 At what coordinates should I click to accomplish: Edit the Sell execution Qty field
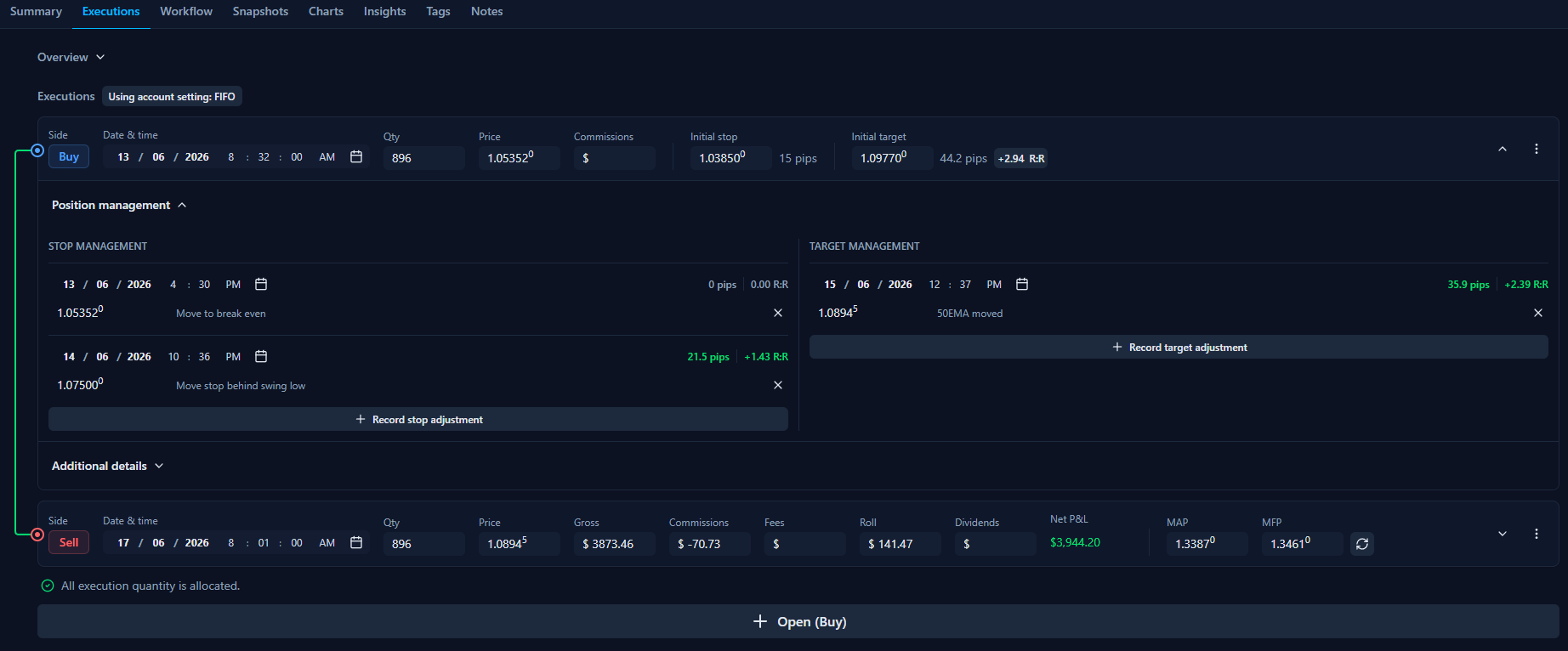coord(424,544)
